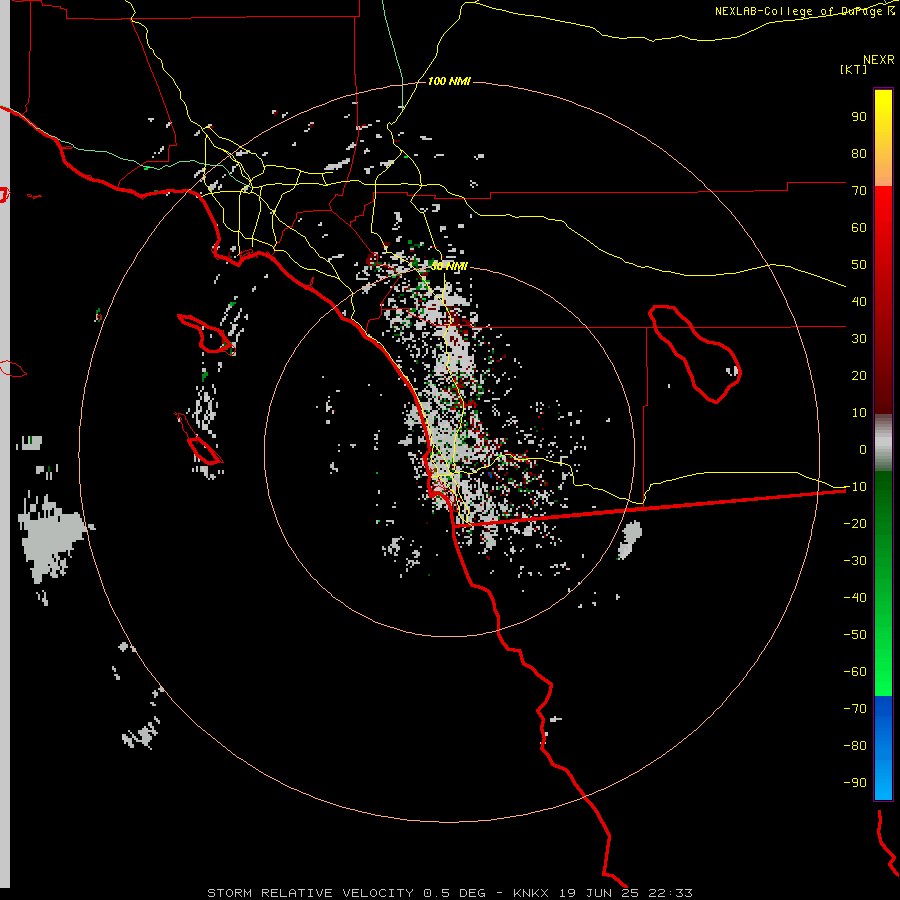Screen dimensions: 900x900
Task: Click the -50 knot scale label
Action: point(855,635)
